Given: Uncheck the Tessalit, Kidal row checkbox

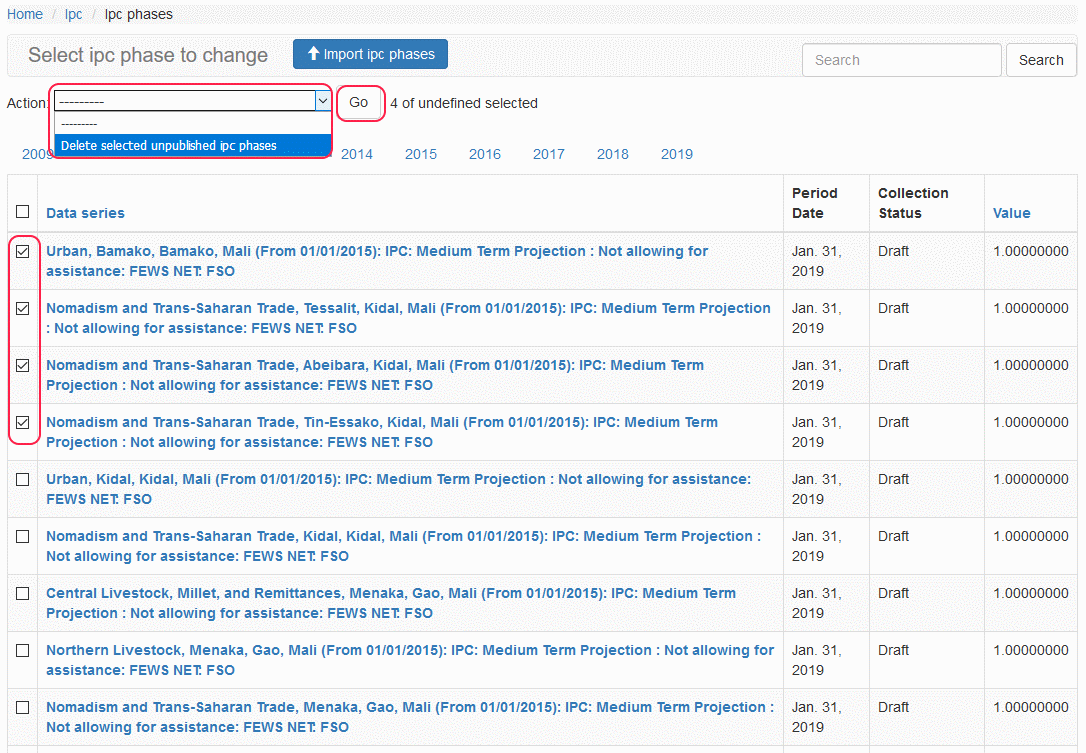Looking at the screenshot, I should coord(22,309).
